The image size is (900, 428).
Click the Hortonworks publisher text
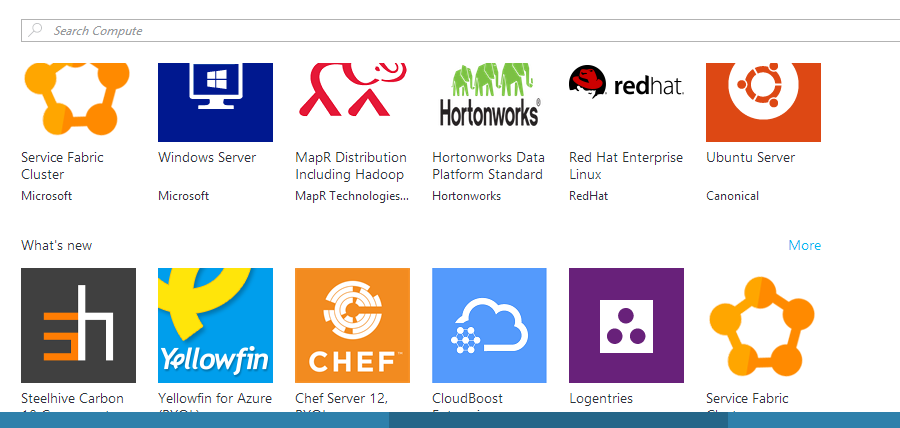point(466,196)
